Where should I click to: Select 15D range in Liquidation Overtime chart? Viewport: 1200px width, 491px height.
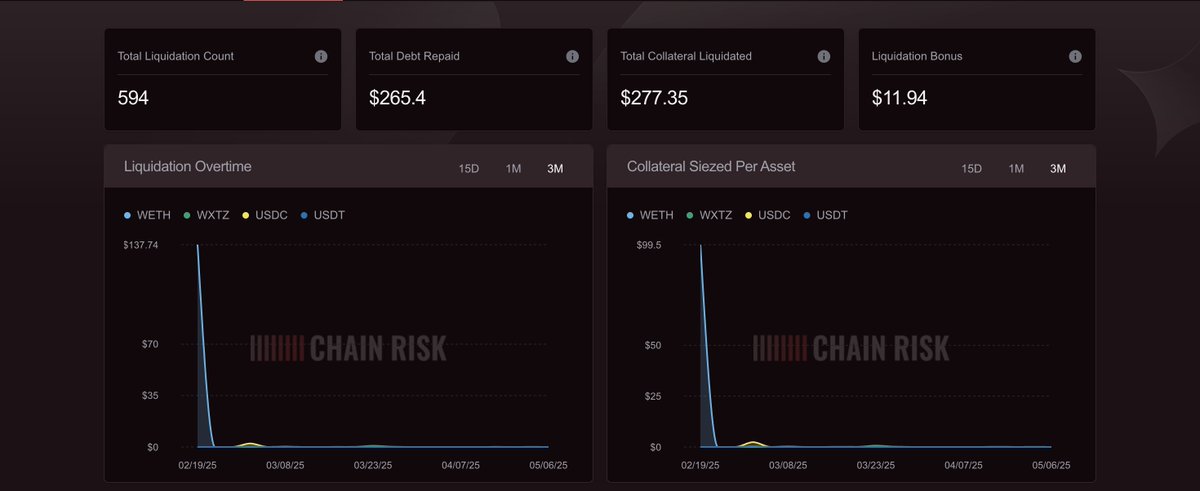(x=468, y=168)
